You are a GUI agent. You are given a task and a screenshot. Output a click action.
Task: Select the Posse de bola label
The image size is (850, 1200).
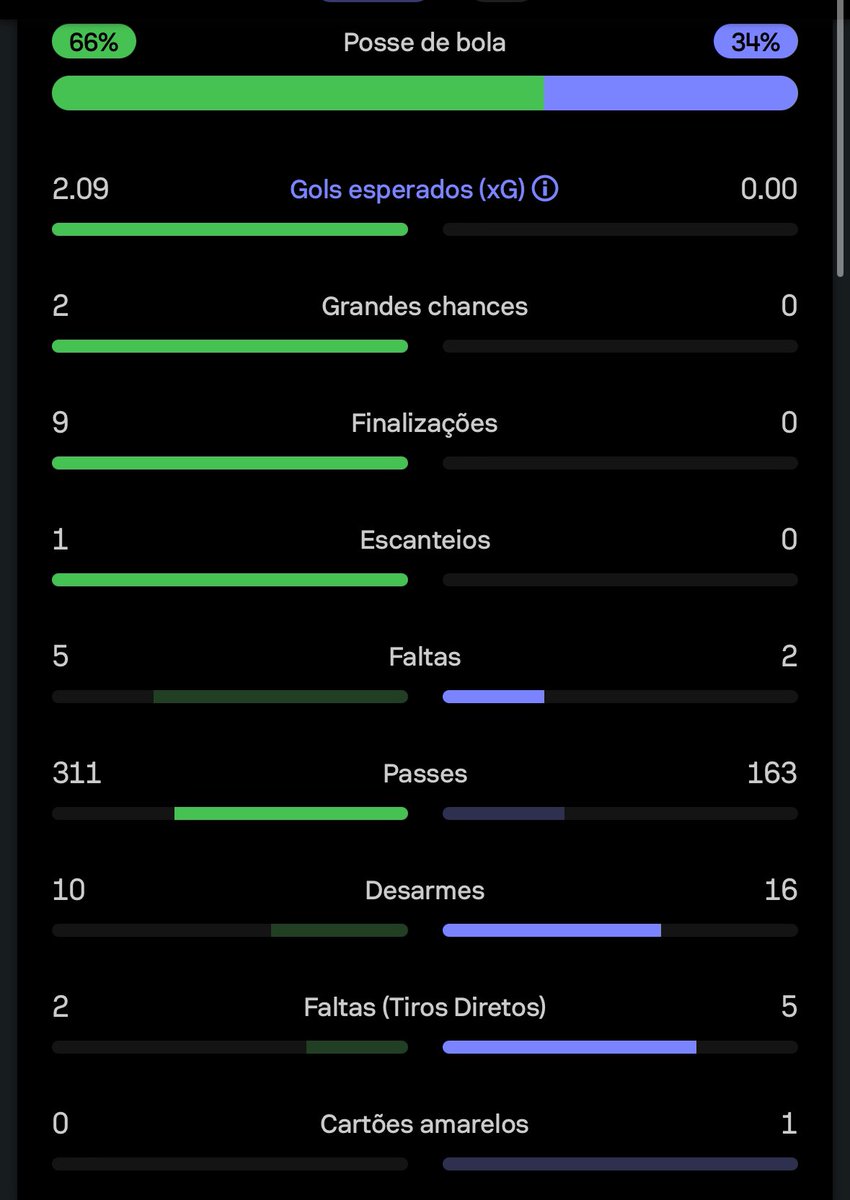point(424,43)
